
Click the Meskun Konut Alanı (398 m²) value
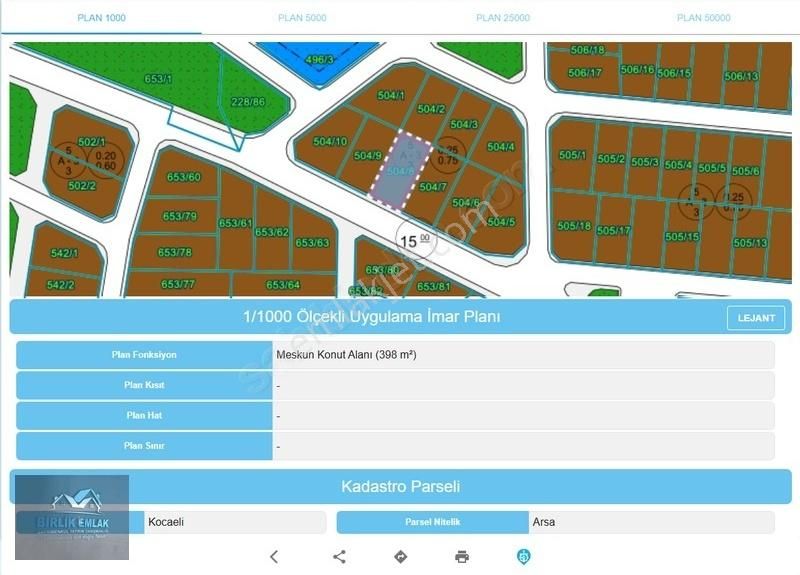pyautogui.click(x=346, y=355)
